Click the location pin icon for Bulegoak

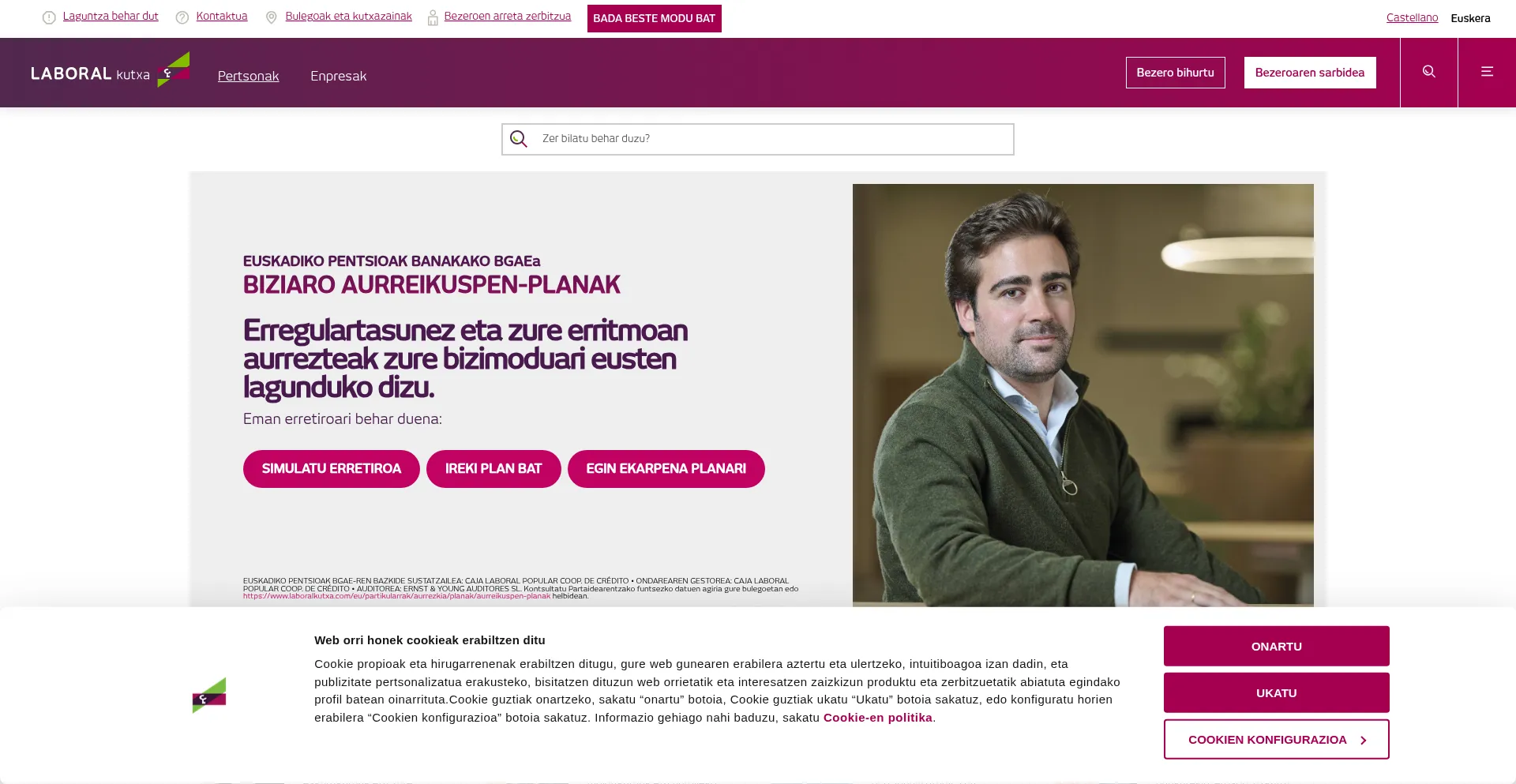272,17
